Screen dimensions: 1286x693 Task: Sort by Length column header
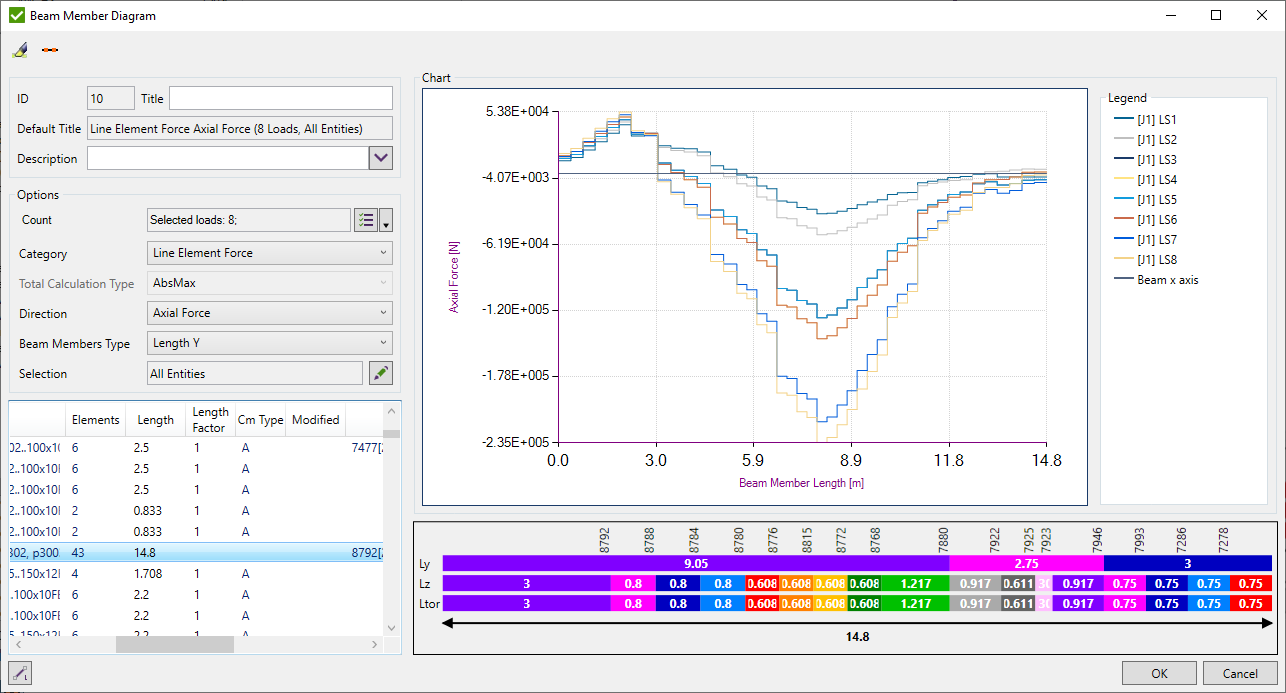[156, 420]
